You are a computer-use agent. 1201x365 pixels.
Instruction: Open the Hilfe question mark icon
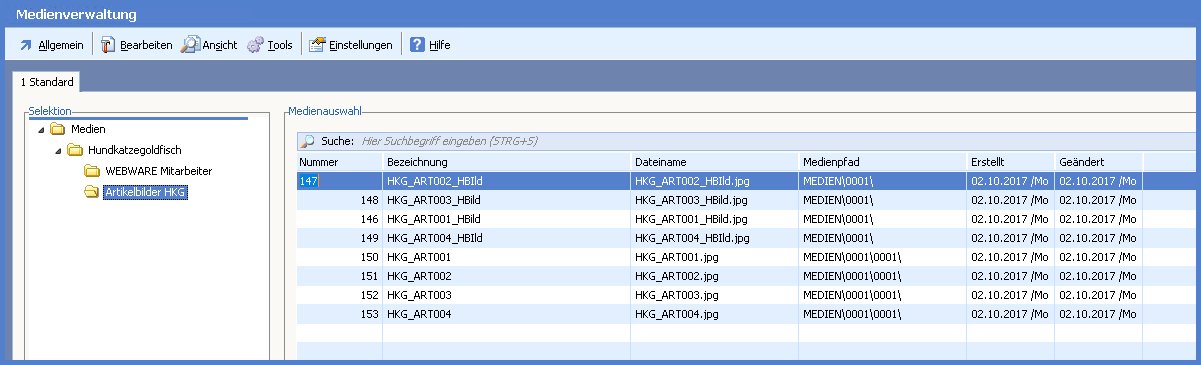pos(417,45)
